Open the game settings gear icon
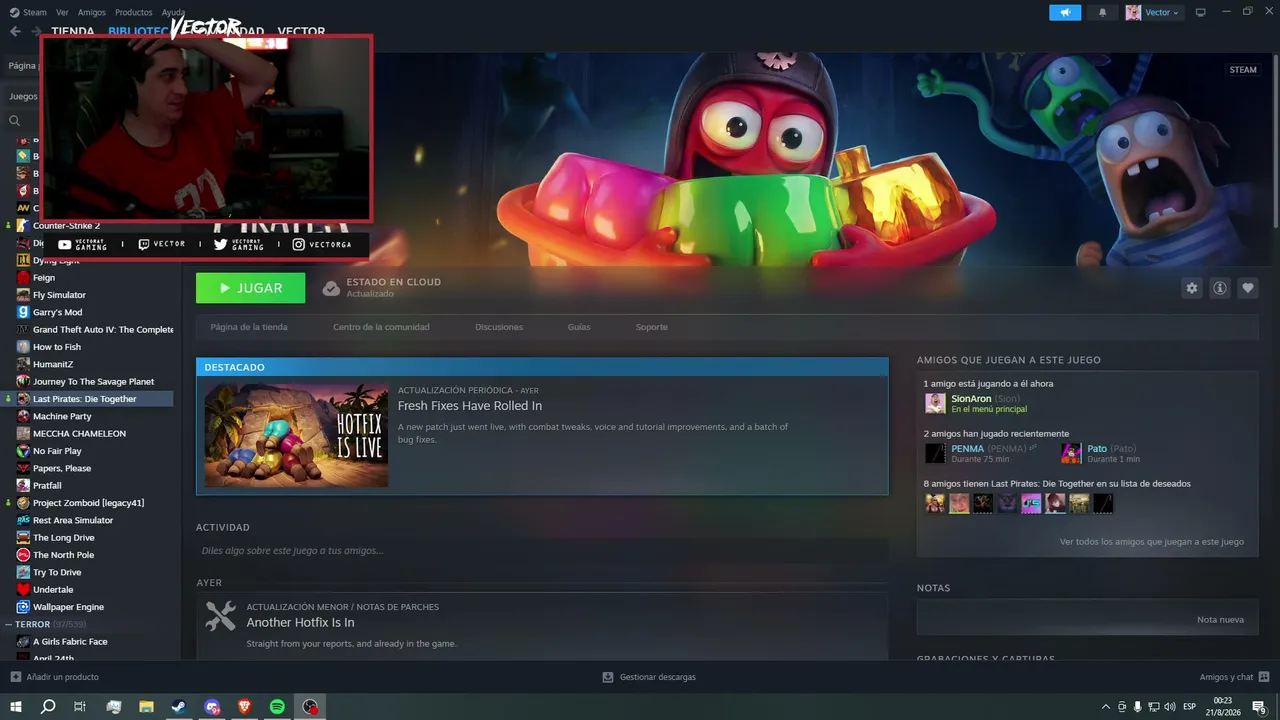 (1191, 288)
